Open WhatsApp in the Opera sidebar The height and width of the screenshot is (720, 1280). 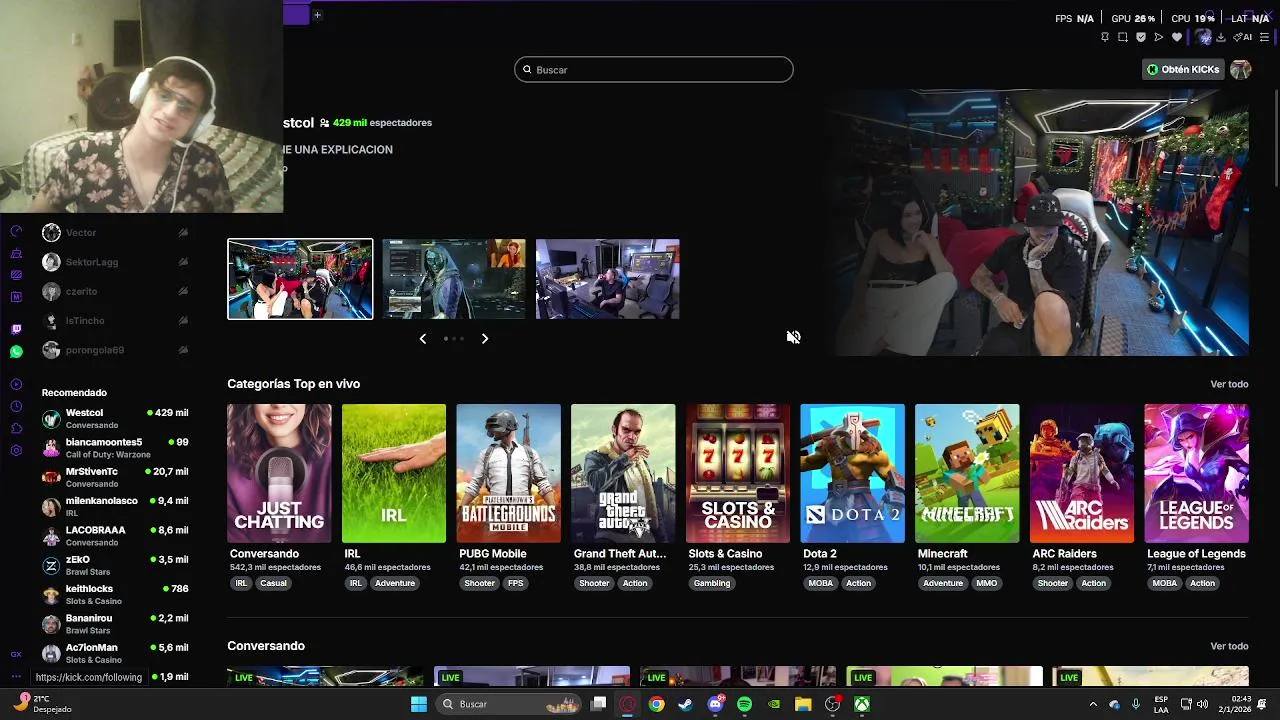tap(16, 352)
